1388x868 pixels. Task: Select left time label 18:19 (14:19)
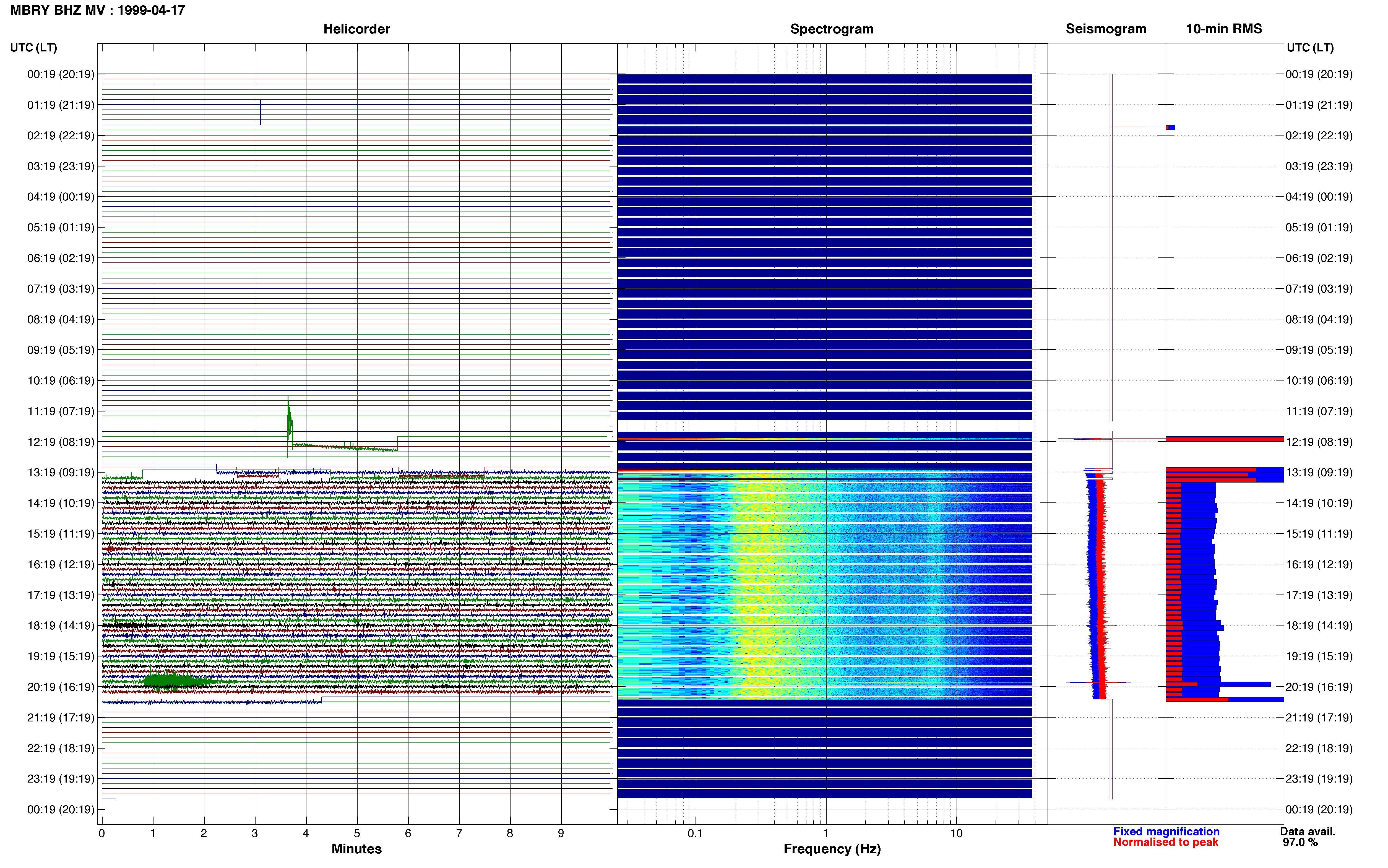tap(61, 626)
